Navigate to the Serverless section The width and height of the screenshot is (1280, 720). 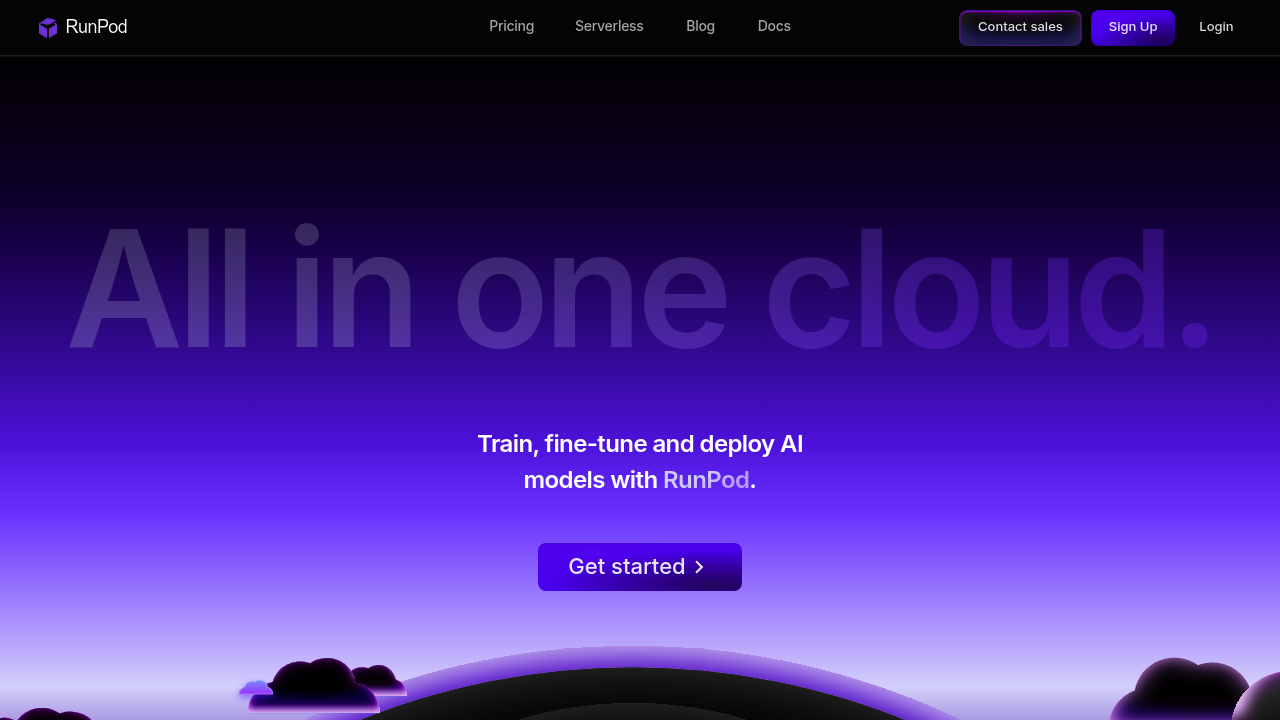click(609, 27)
